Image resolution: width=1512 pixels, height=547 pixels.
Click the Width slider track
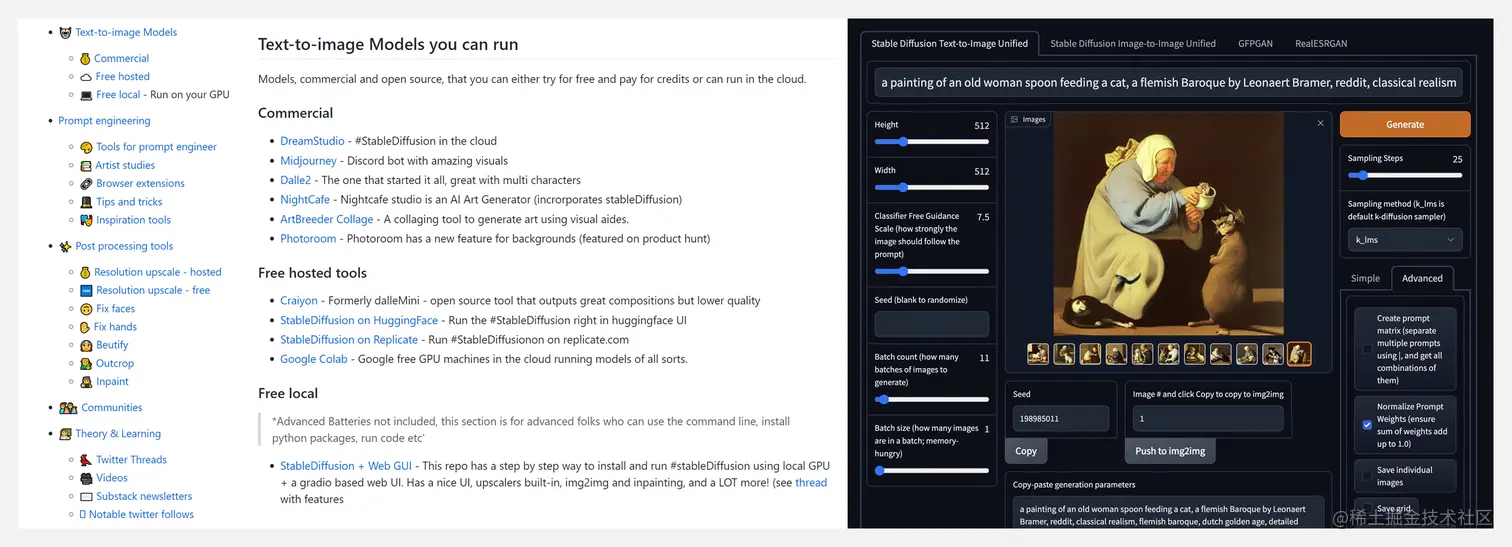coord(931,187)
